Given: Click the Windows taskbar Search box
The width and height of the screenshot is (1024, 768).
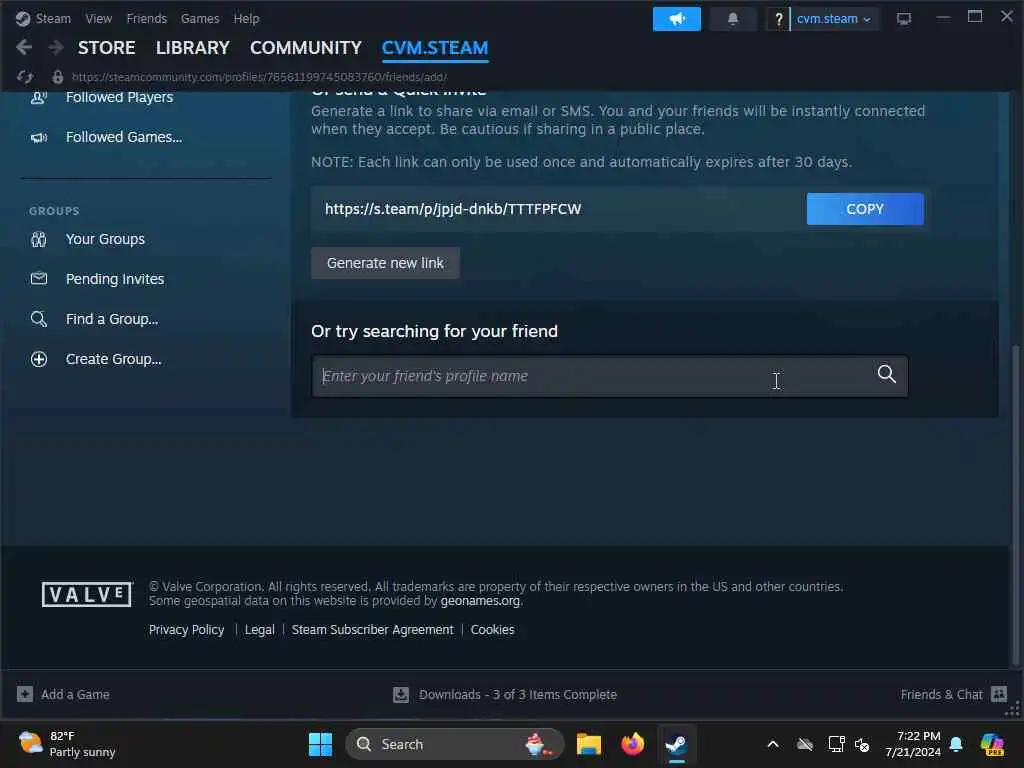Looking at the screenshot, I should tap(455, 744).
